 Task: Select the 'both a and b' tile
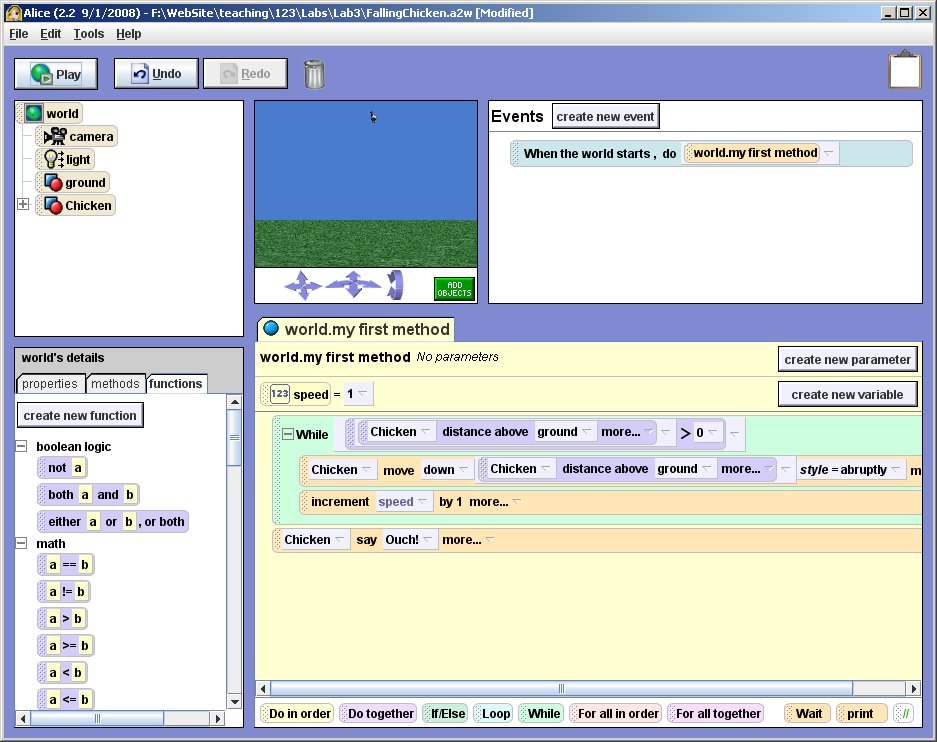pyautogui.click(x=88, y=495)
